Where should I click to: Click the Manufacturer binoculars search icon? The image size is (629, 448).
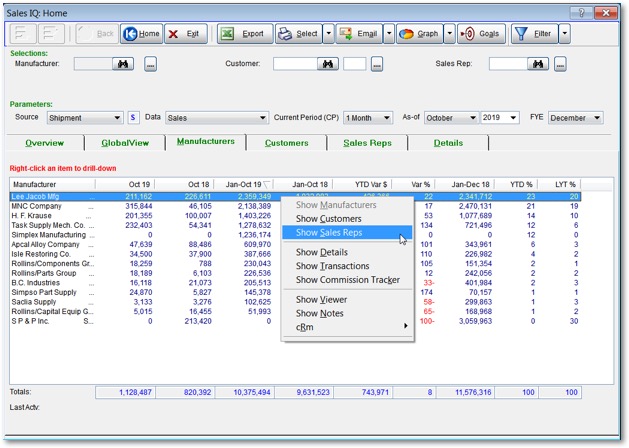(x=123, y=64)
